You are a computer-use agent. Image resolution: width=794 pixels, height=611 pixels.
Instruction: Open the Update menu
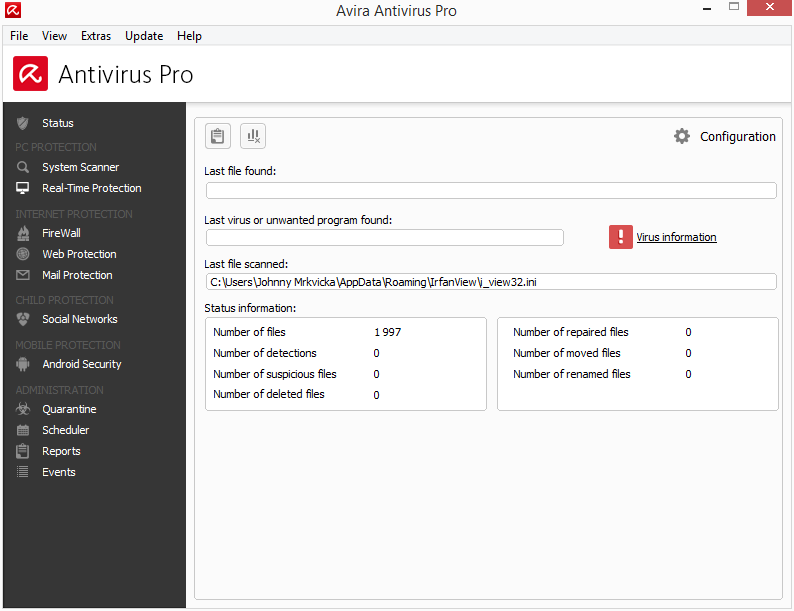[x=144, y=36]
